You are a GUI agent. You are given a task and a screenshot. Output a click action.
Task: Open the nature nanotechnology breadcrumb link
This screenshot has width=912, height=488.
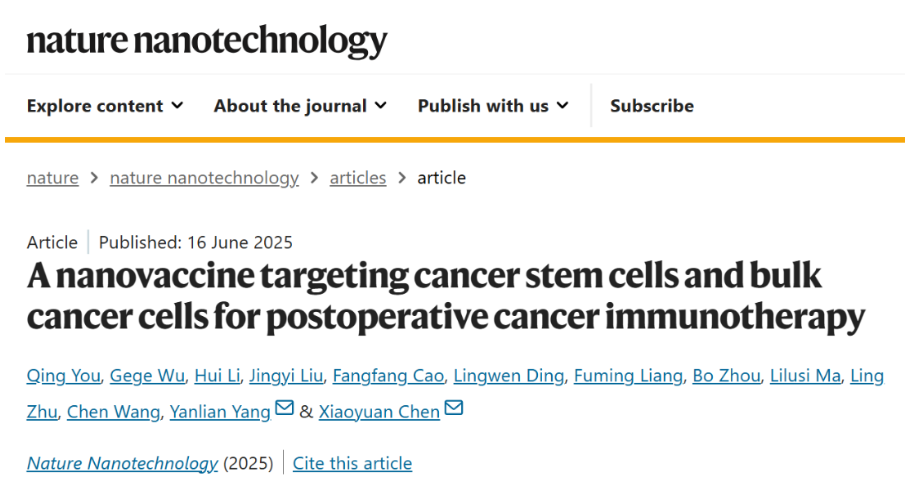click(204, 177)
